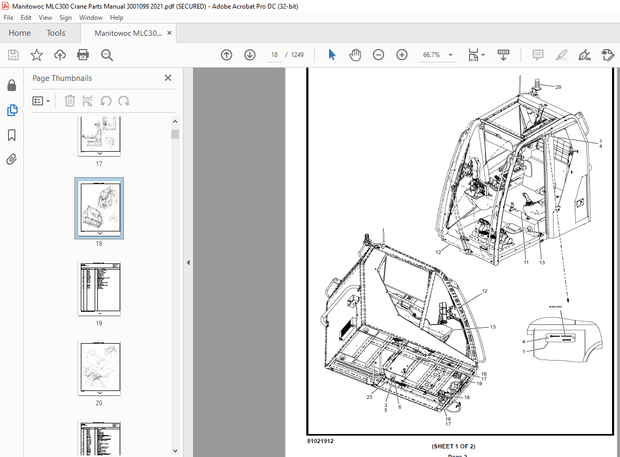Viewport: 620px width, 457px height.
Task: Select page 19 thumbnail
Action: click(x=99, y=289)
